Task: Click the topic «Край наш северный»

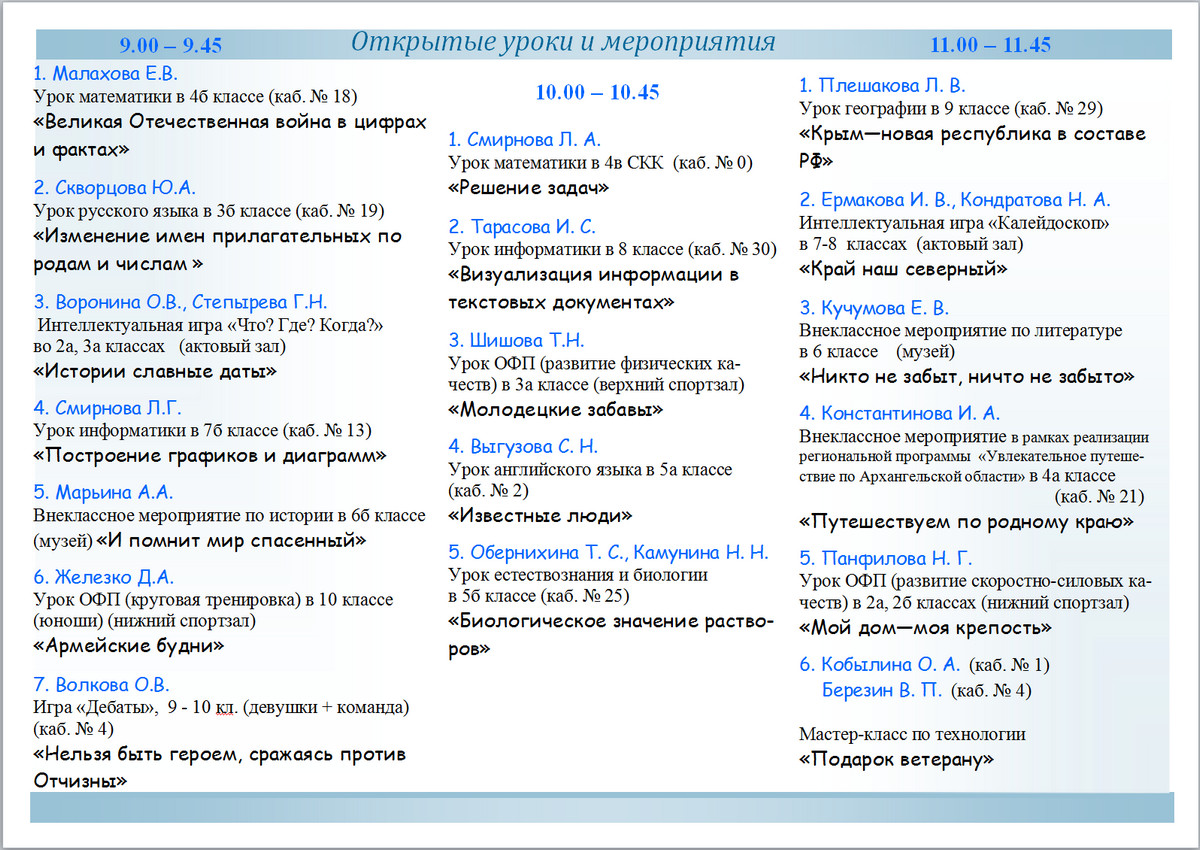Action: pos(903,269)
